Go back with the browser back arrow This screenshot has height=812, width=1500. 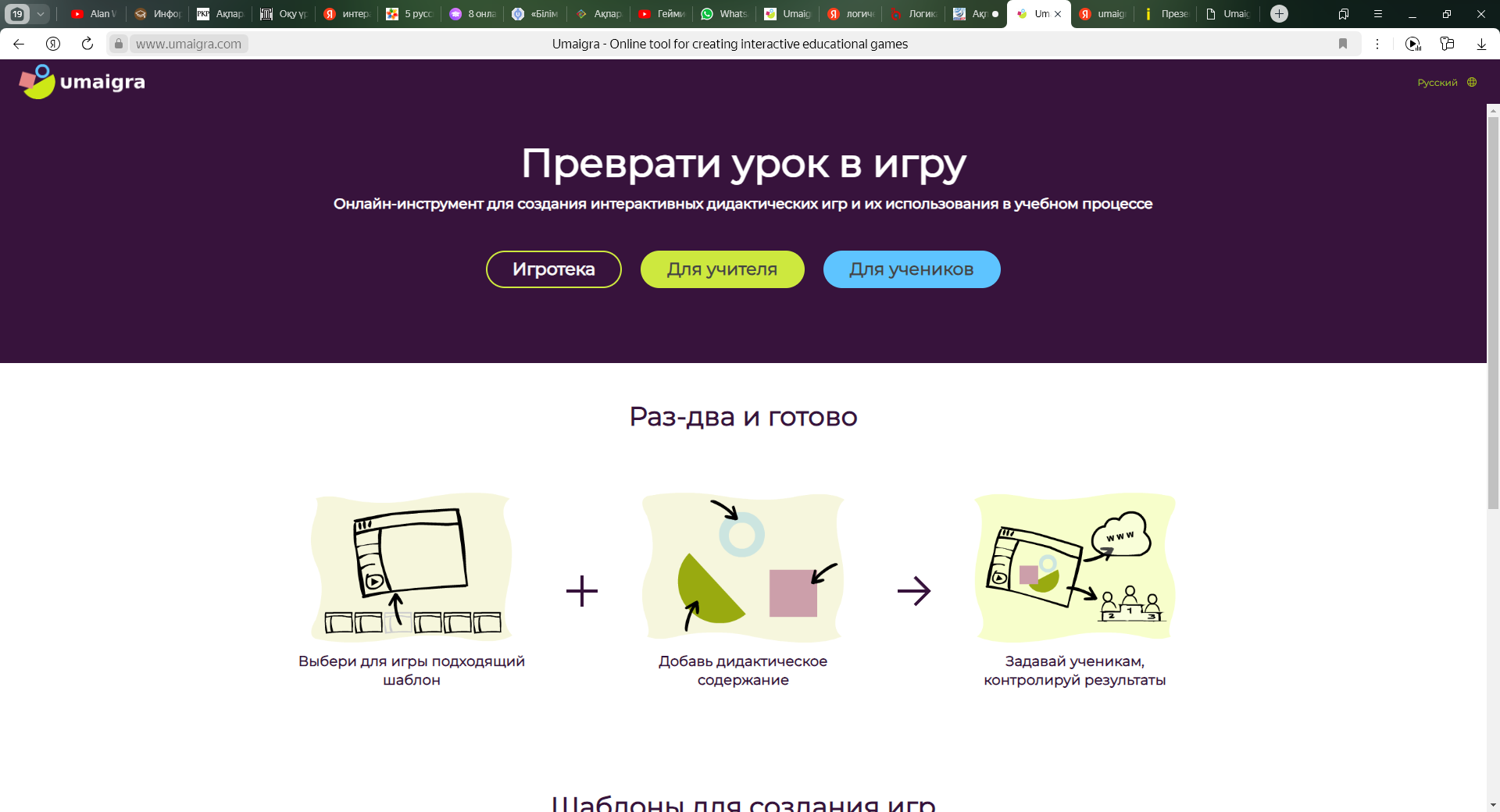[x=19, y=44]
